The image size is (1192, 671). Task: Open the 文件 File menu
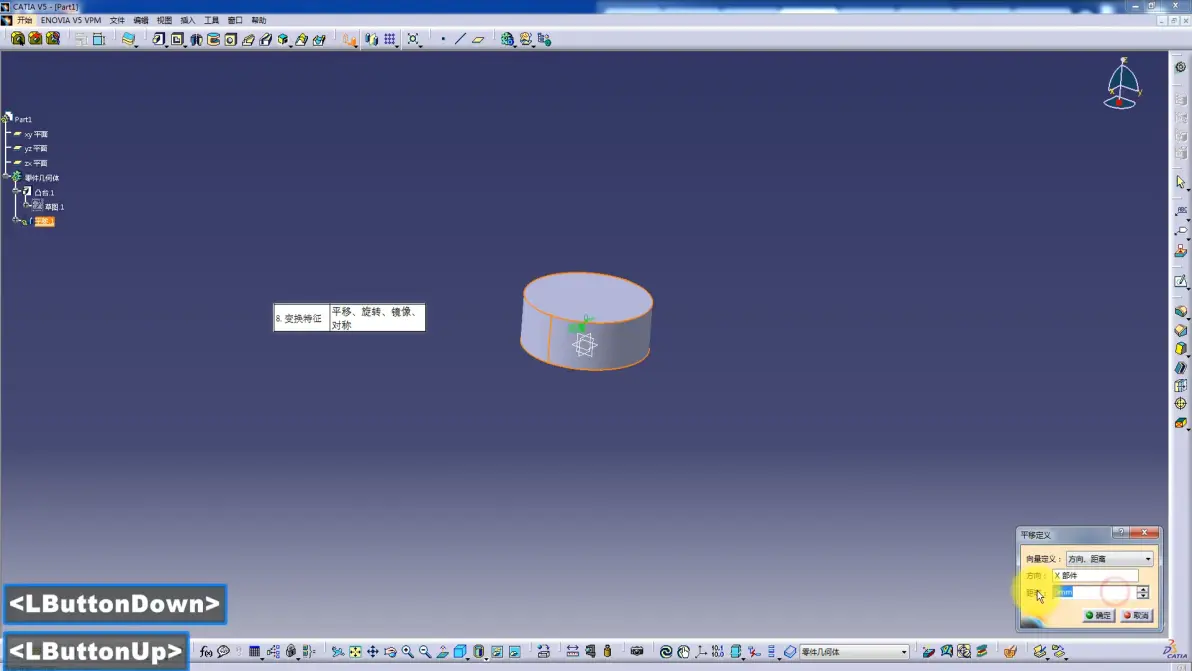[x=117, y=21]
